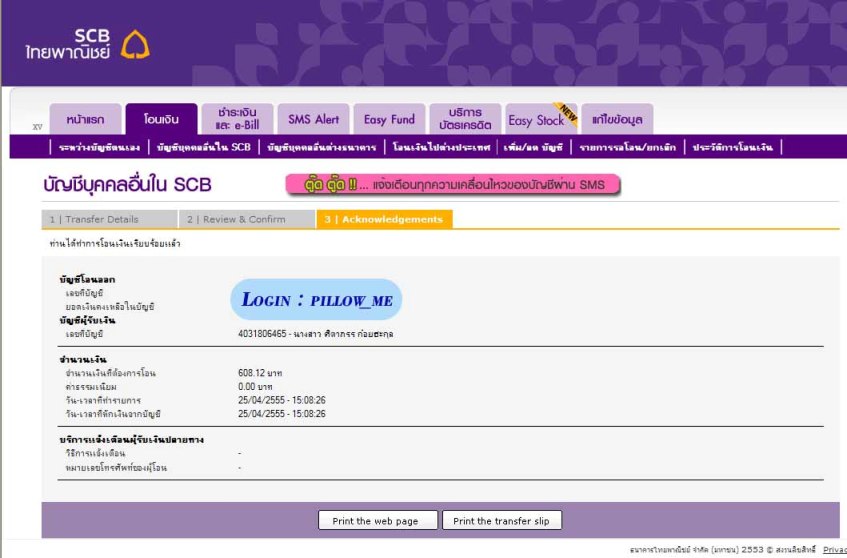Viewport: 847px width, 558px height.
Task: Choose เพิ่ม/ลด บัญชี submenu item
Action: pos(533,147)
